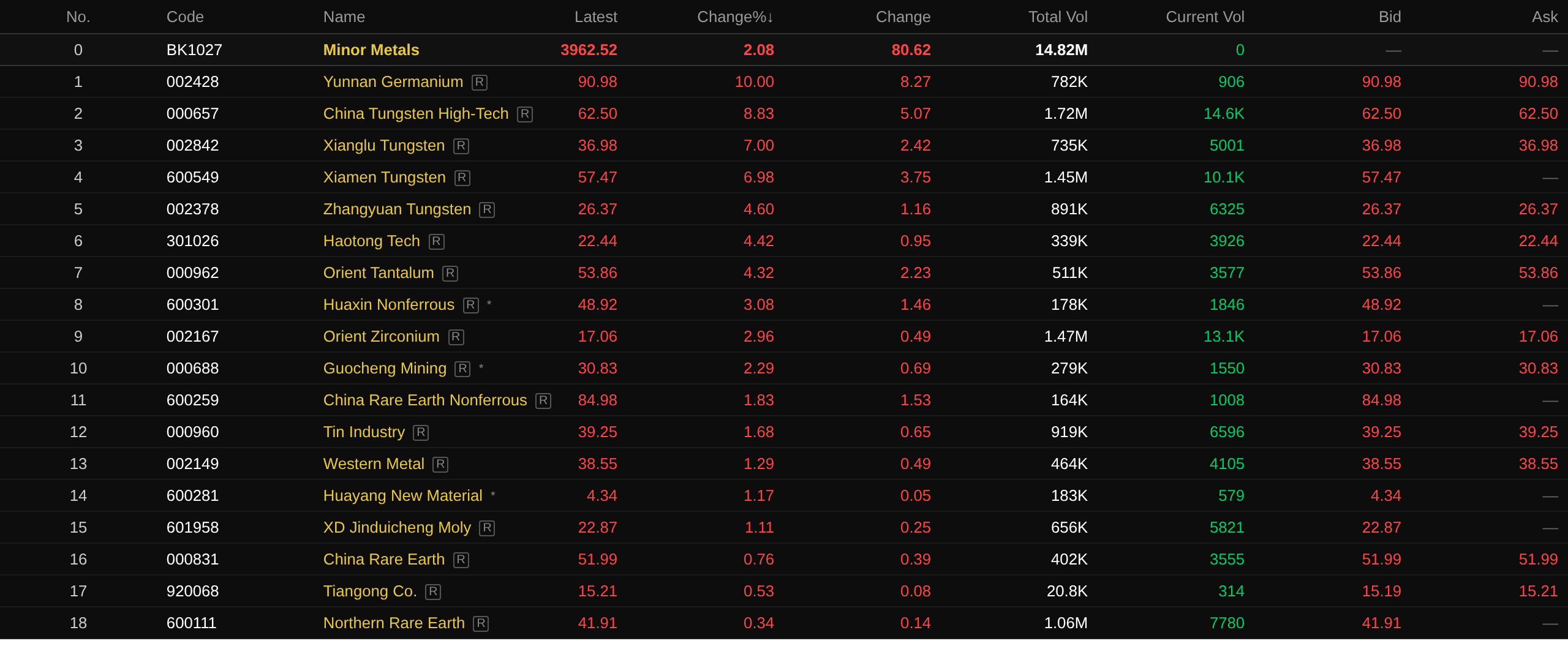The height and width of the screenshot is (649, 1568).
Task: Click stock code 002428
Action: coord(192,81)
